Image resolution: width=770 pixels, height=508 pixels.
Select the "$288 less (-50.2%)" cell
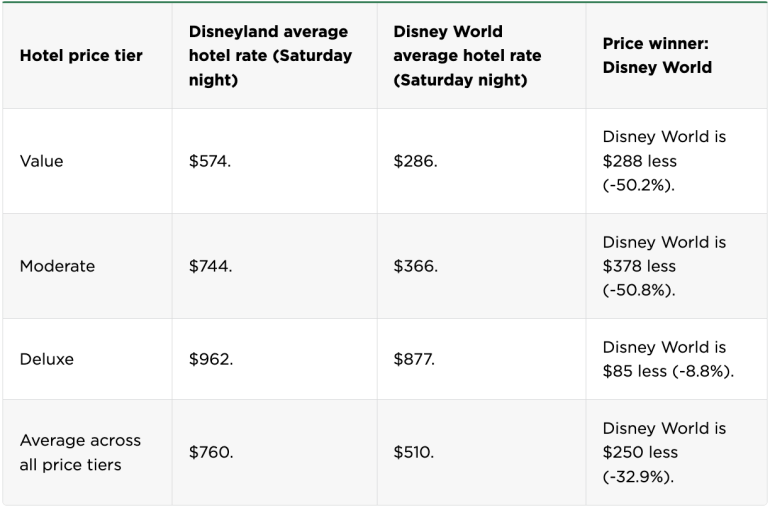click(x=664, y=161)
